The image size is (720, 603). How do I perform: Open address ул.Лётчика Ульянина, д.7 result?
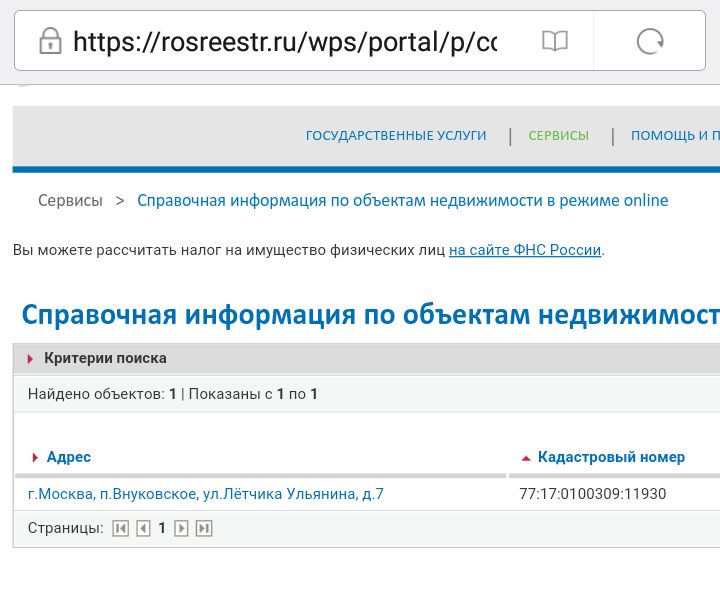point(206,494)
